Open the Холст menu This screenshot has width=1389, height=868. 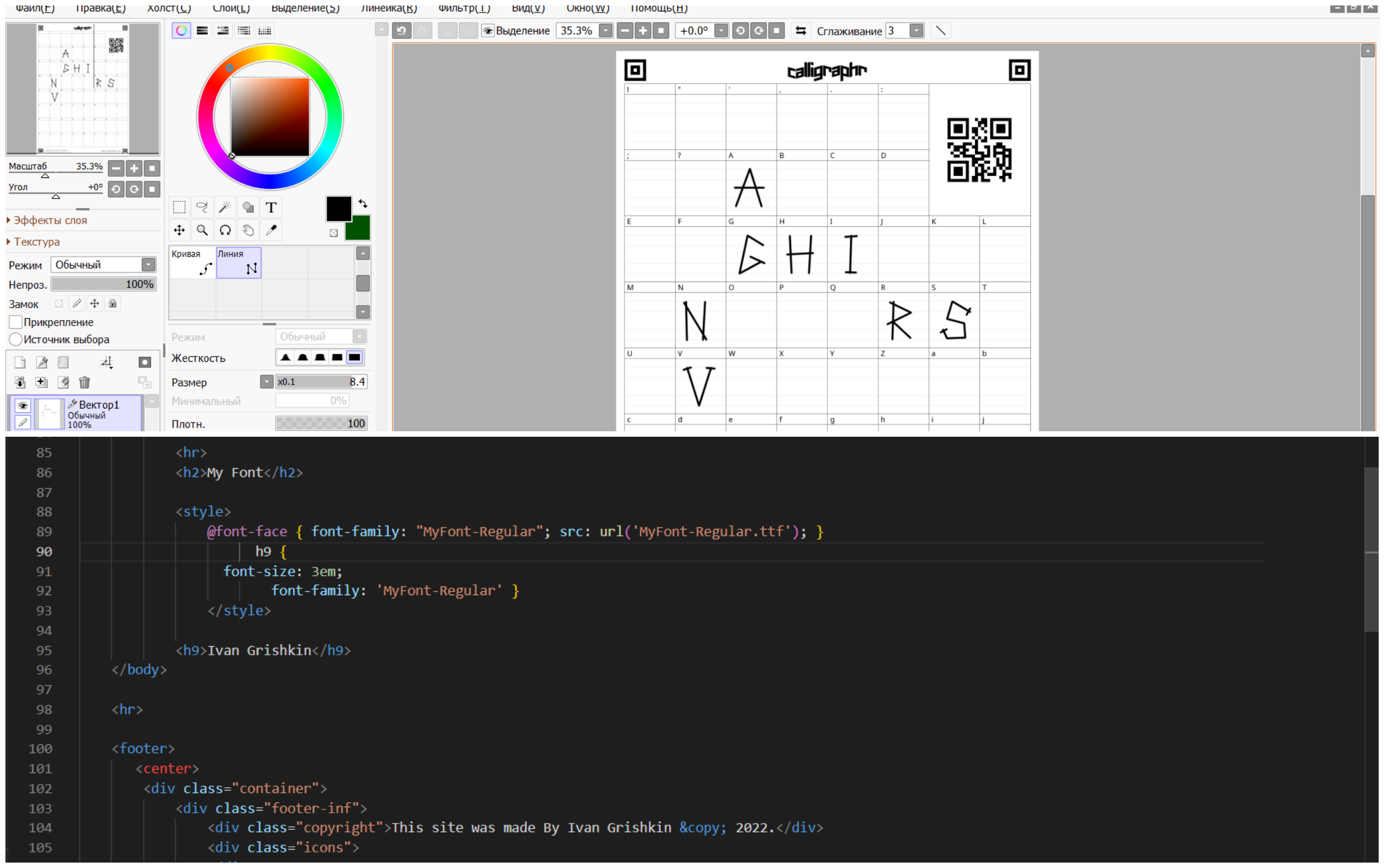tap(169, 8)
